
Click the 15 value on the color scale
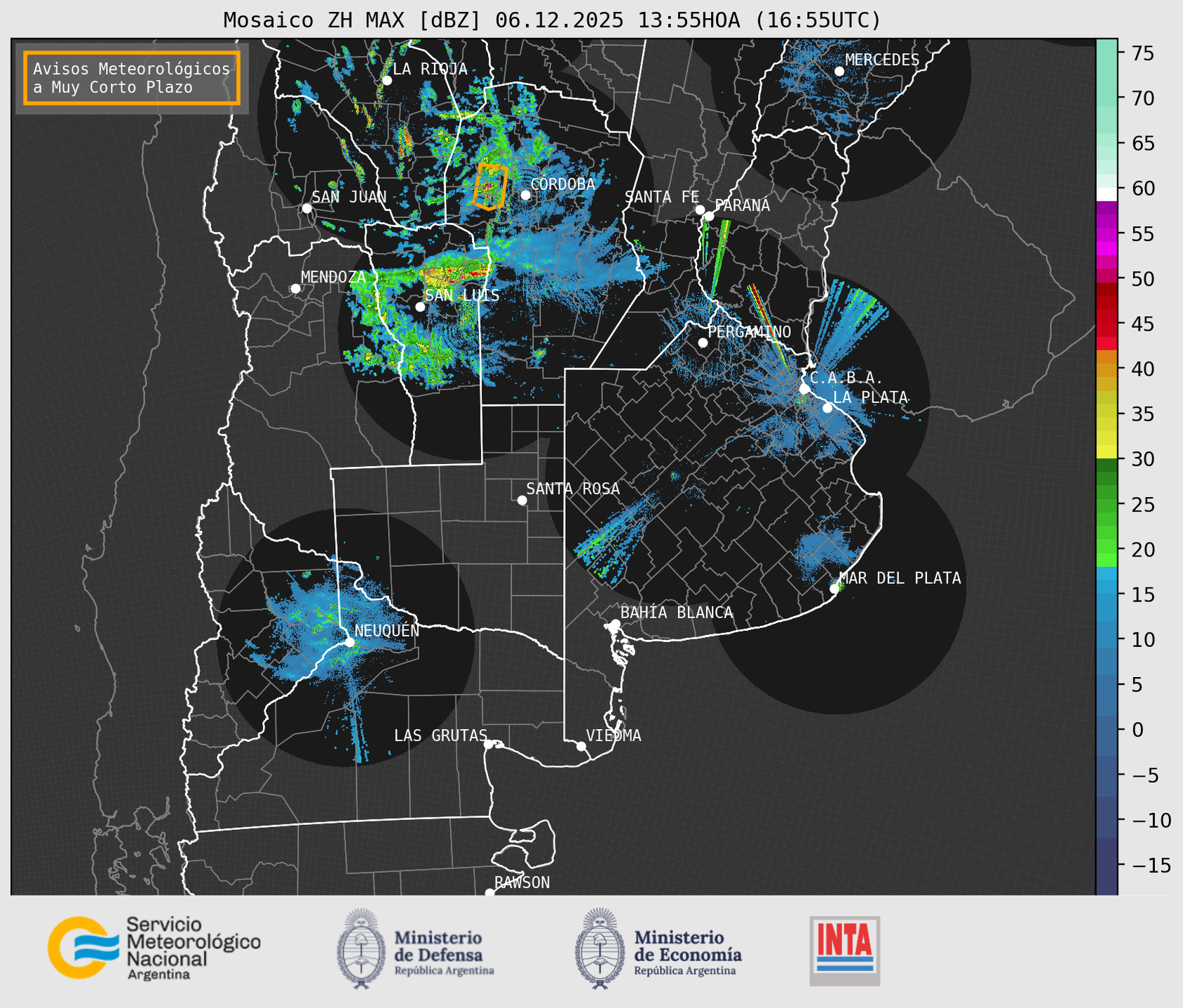click(x=1143, y=594)
